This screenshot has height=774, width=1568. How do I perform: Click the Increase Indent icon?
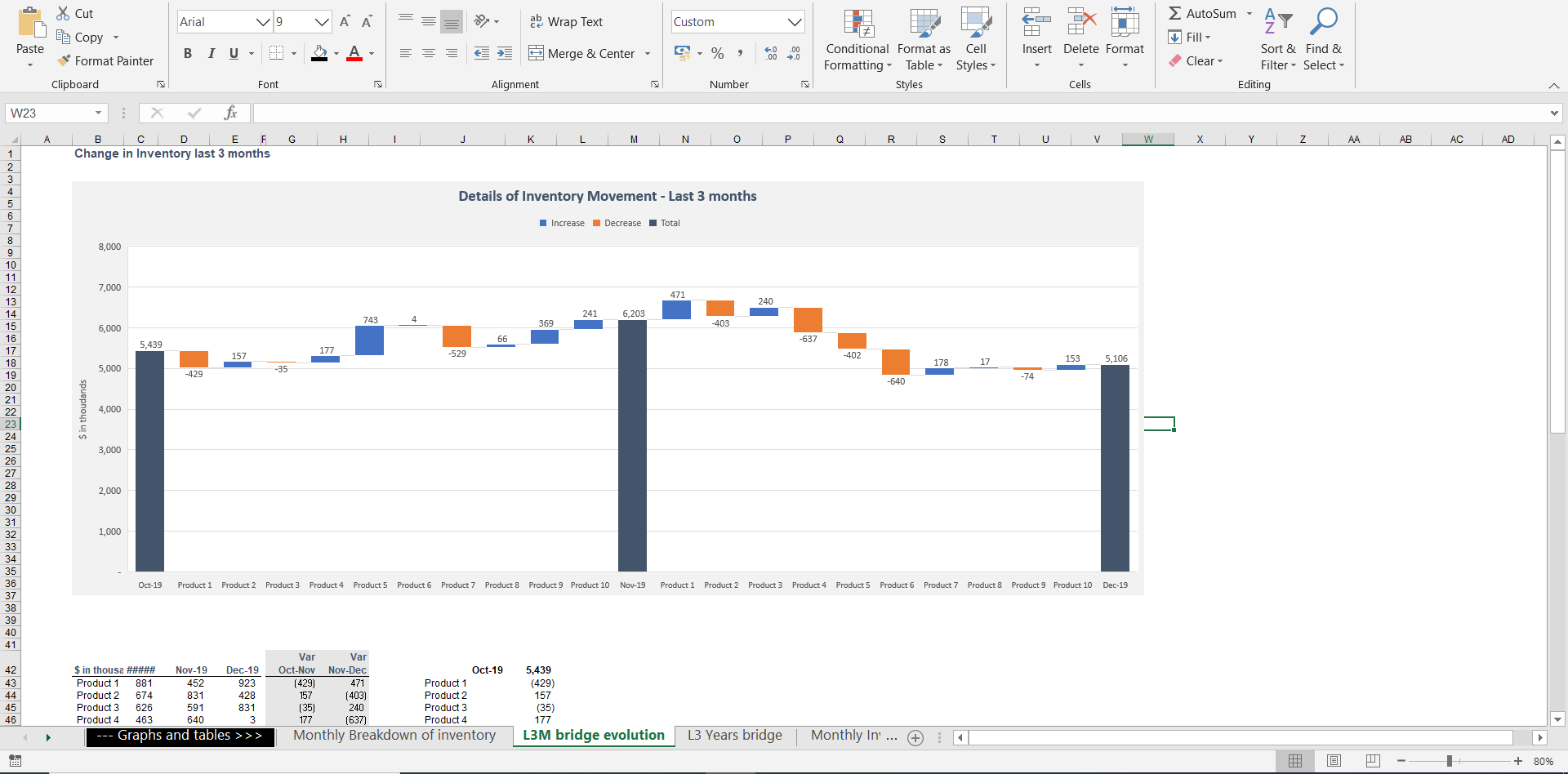pos(505,53)
